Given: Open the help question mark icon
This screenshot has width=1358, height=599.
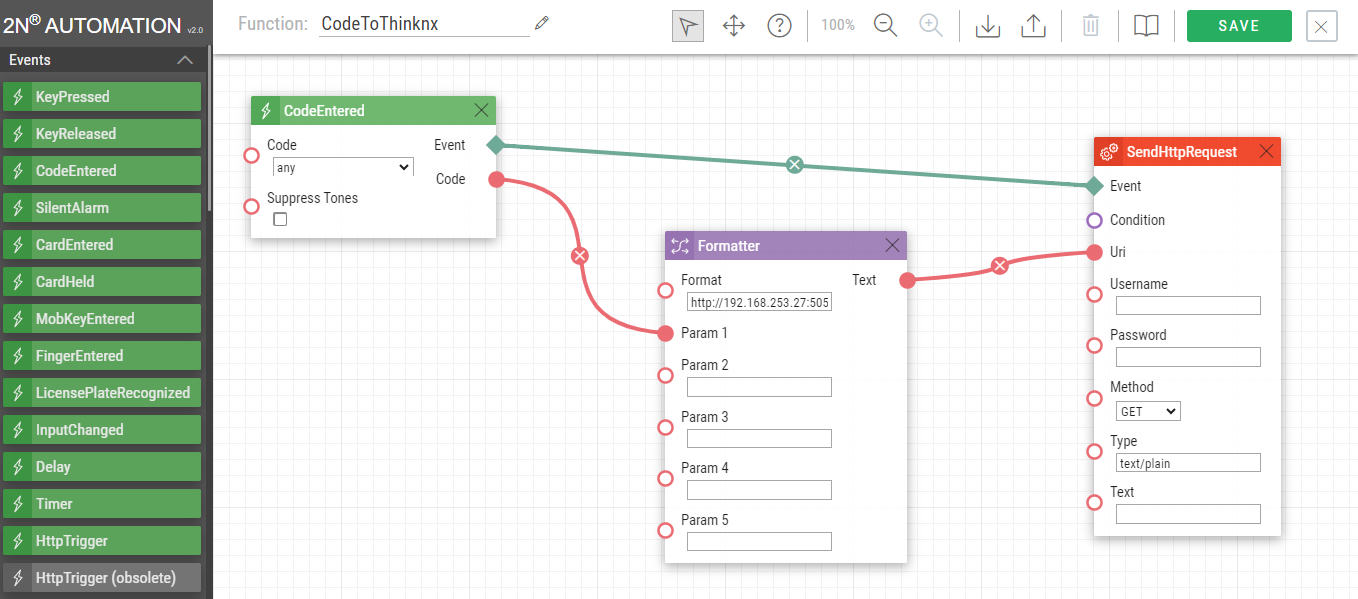Looking at the screenshot, I should point(779,26).
